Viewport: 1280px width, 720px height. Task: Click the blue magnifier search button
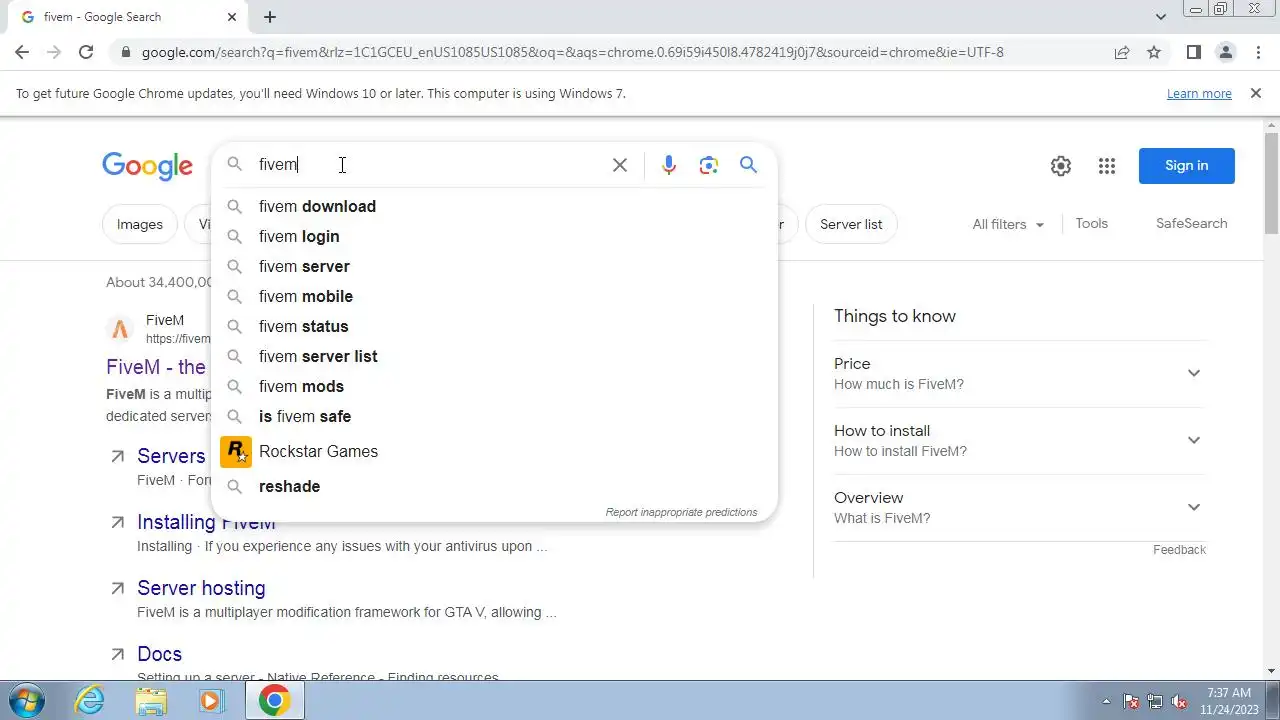pos(748,165)
